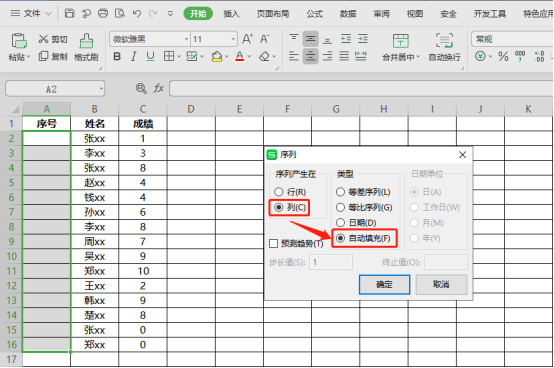Open the font size dropdown

point(233,39)
